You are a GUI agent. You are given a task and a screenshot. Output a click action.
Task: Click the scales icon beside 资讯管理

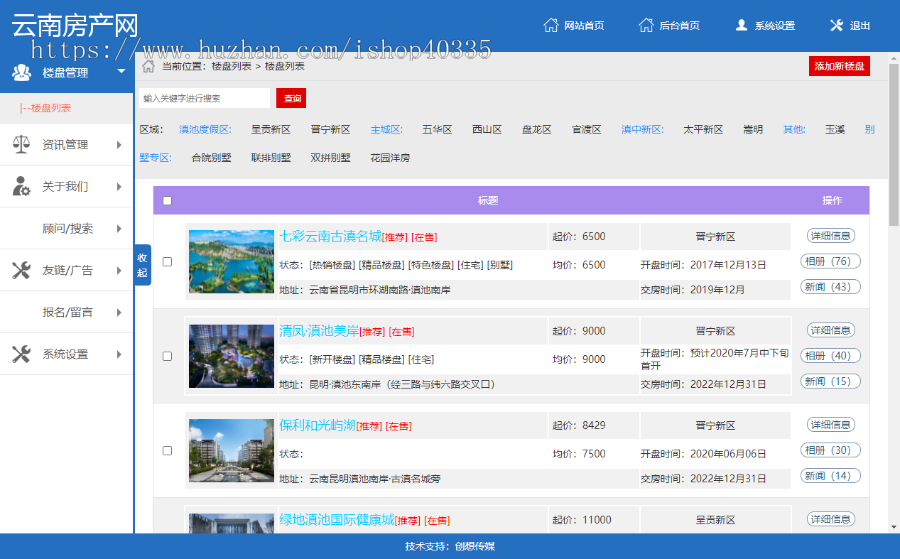[21, 144]
